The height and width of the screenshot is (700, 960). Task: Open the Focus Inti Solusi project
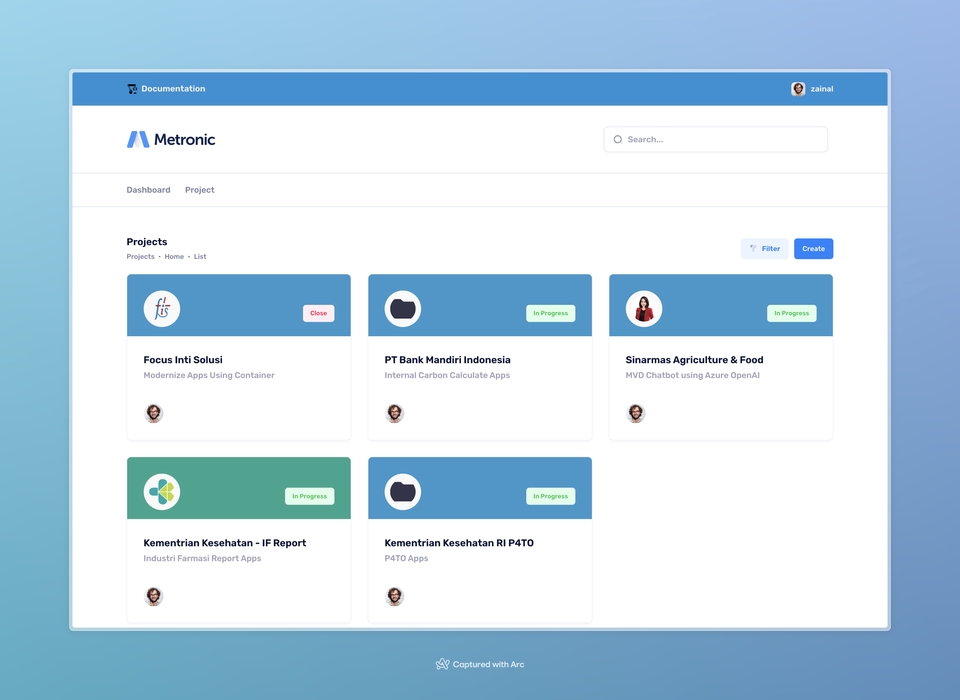183,359
